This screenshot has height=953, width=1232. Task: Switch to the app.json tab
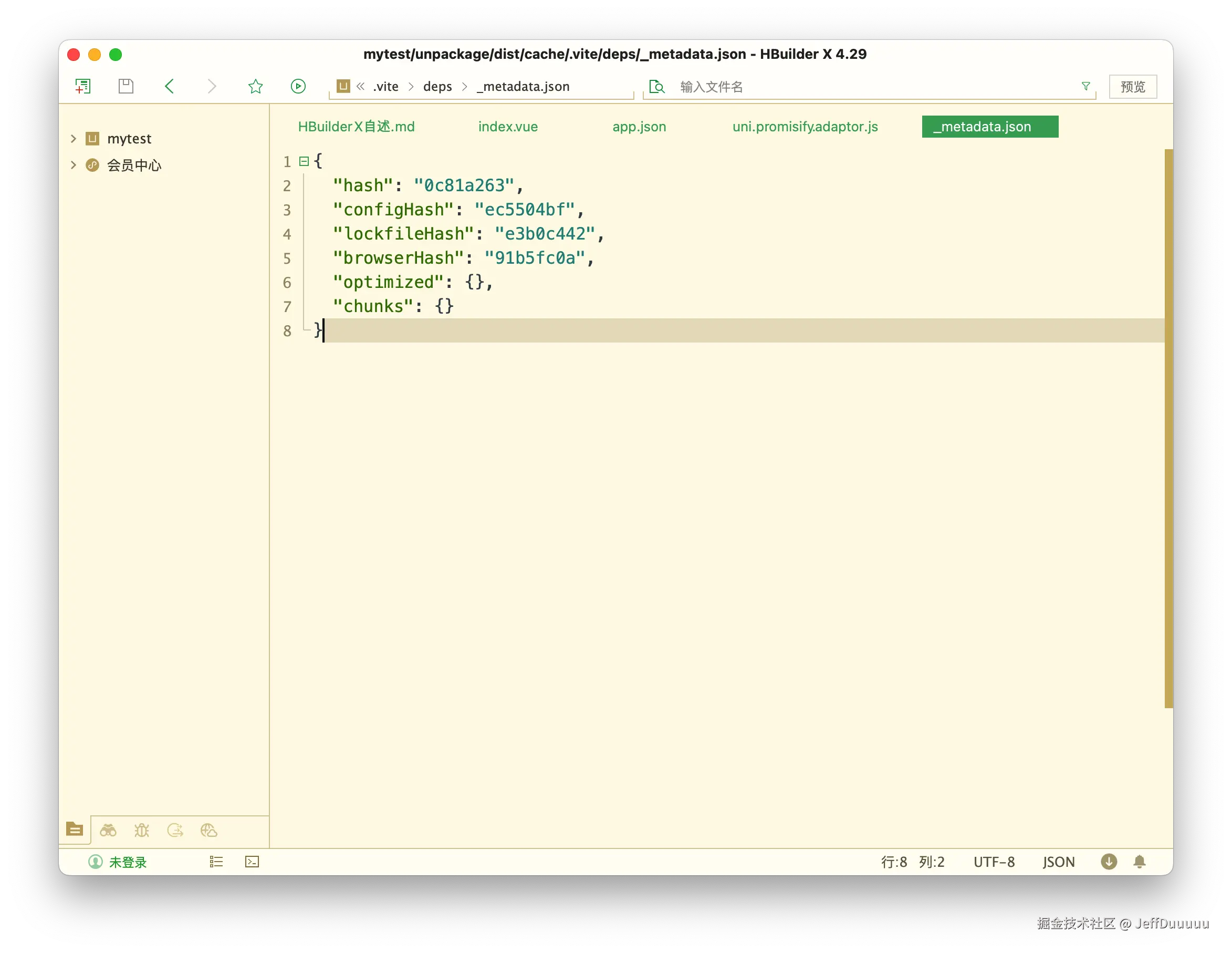639,127
